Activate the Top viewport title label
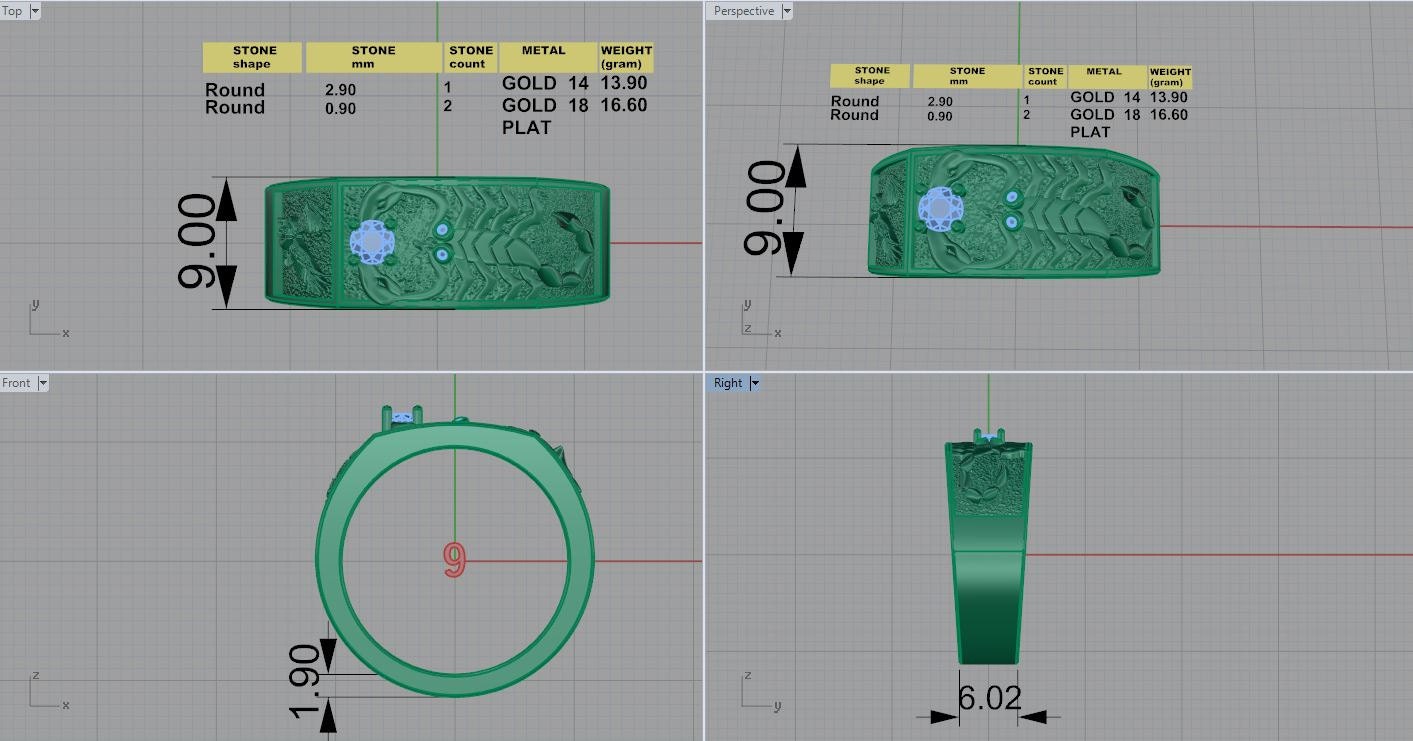Viewport: 1413px width, 741px height. tap(14, 11)
